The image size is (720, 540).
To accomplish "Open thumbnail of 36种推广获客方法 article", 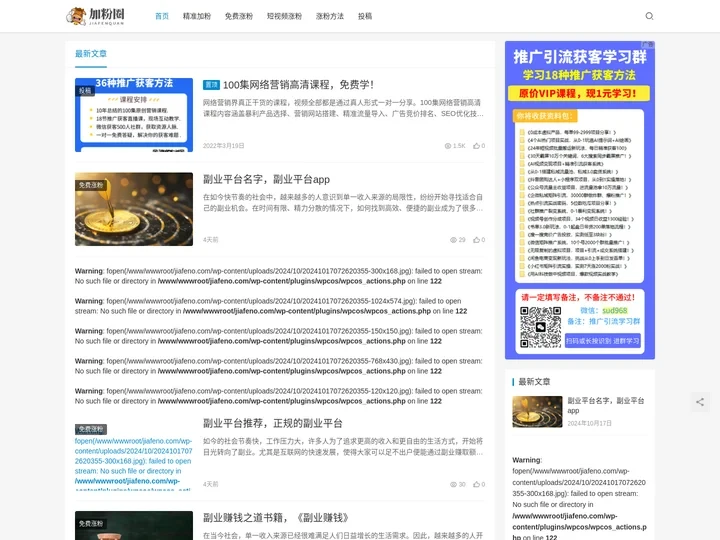I will click(x=134, y=115).
